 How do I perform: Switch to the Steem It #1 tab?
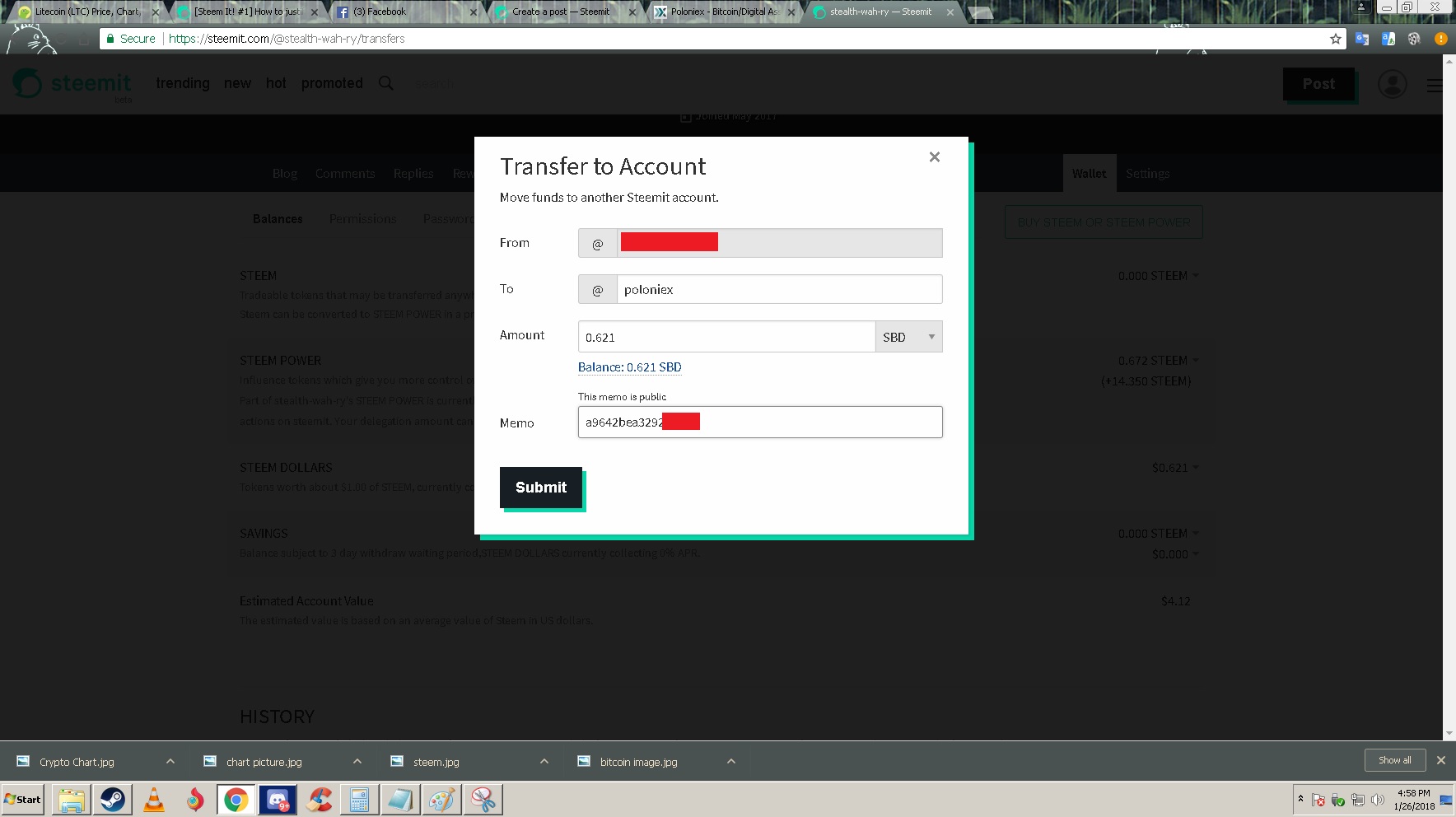pyautogui.click(x=247, y=12)
